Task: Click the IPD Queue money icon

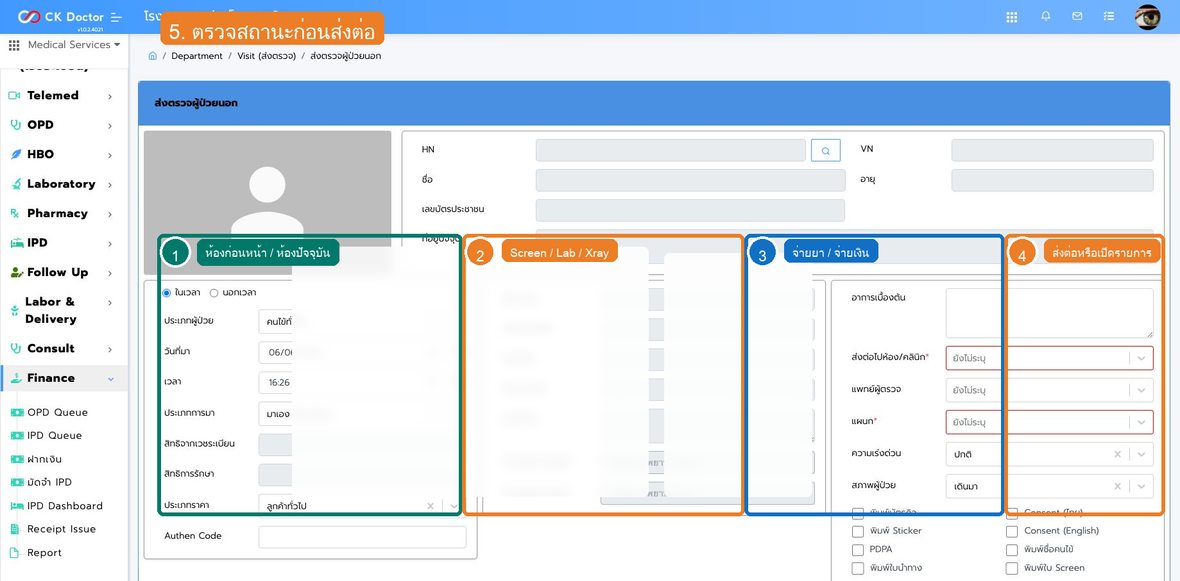Action: pos(16,436)
